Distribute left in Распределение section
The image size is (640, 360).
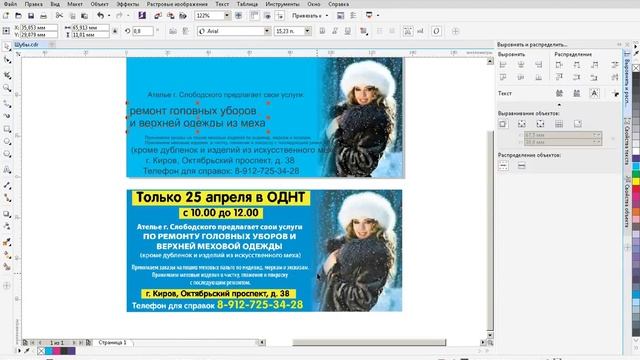[x=559, y=64]
